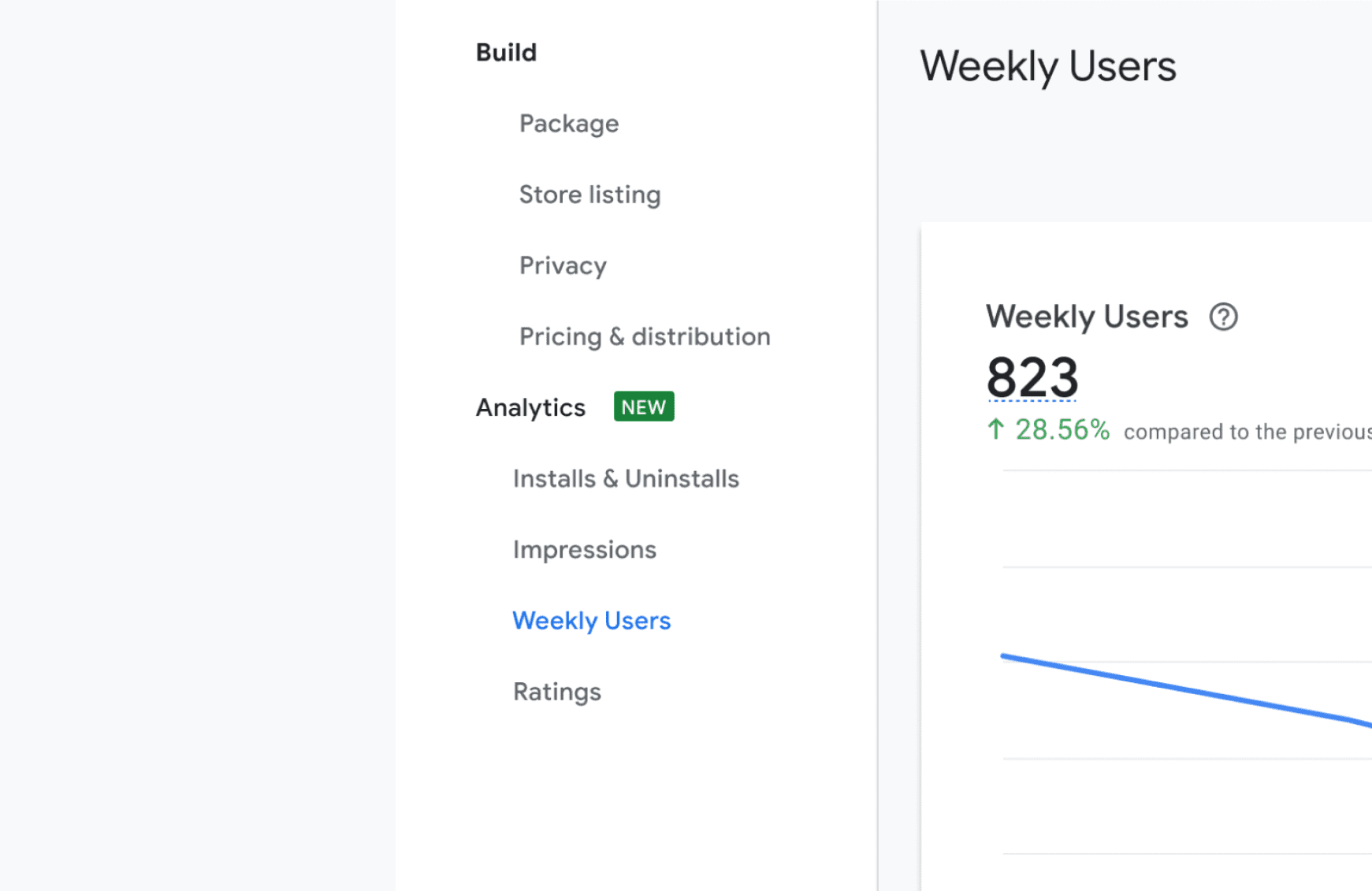Navigate to the Privacy section

563,265
